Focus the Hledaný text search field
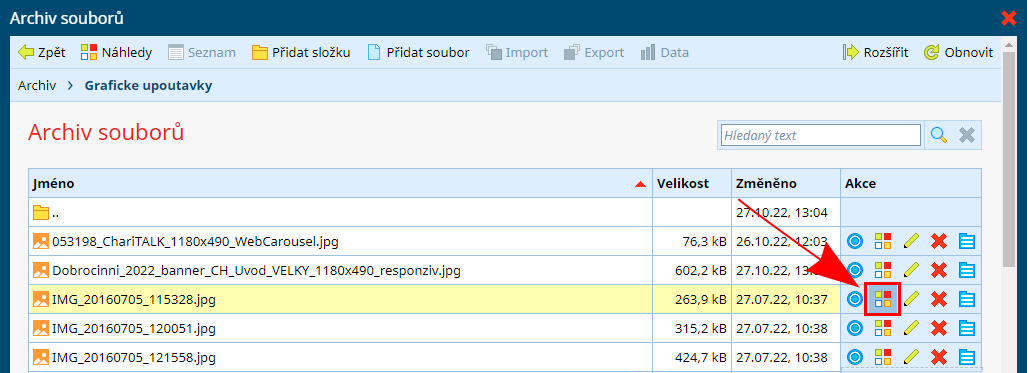Screen dimensions: 1027x373 tap(821, 135)
